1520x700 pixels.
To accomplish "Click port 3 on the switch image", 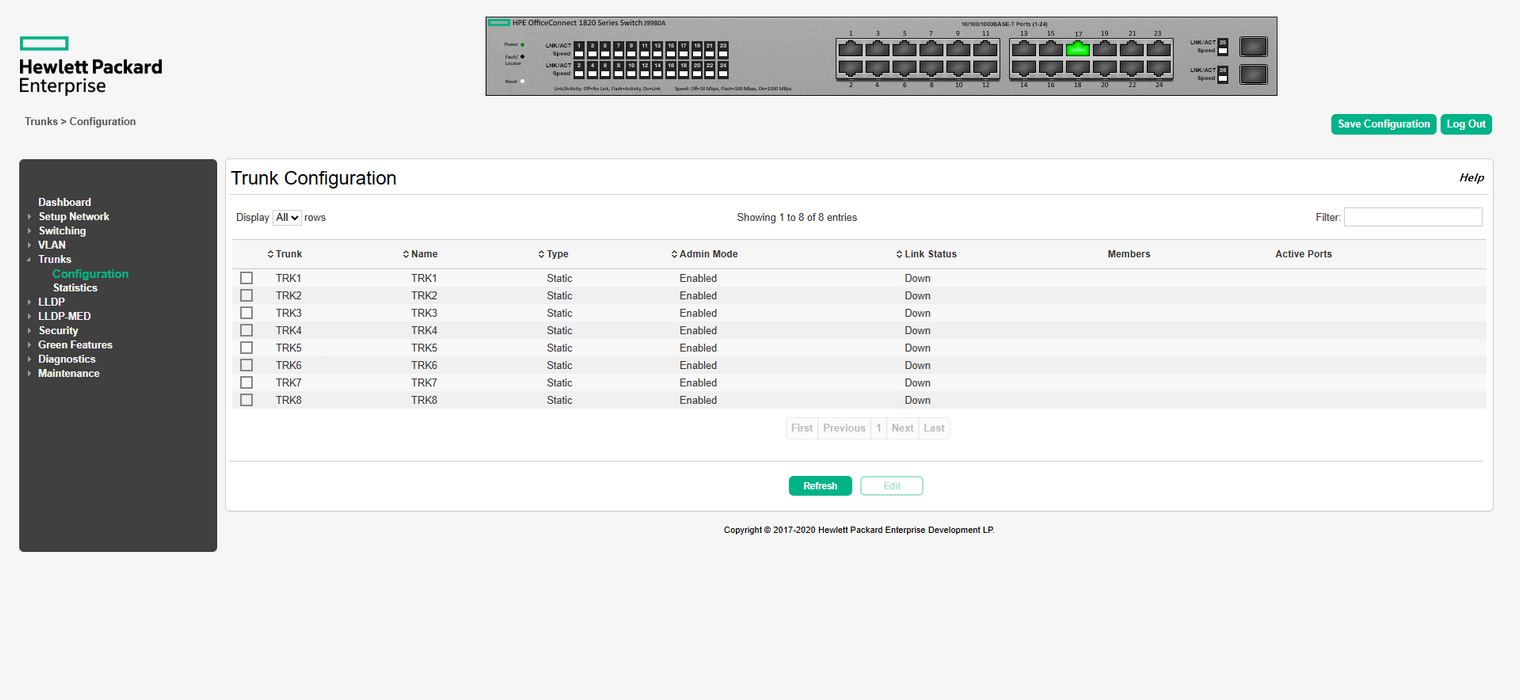I will tap(878, 49).
